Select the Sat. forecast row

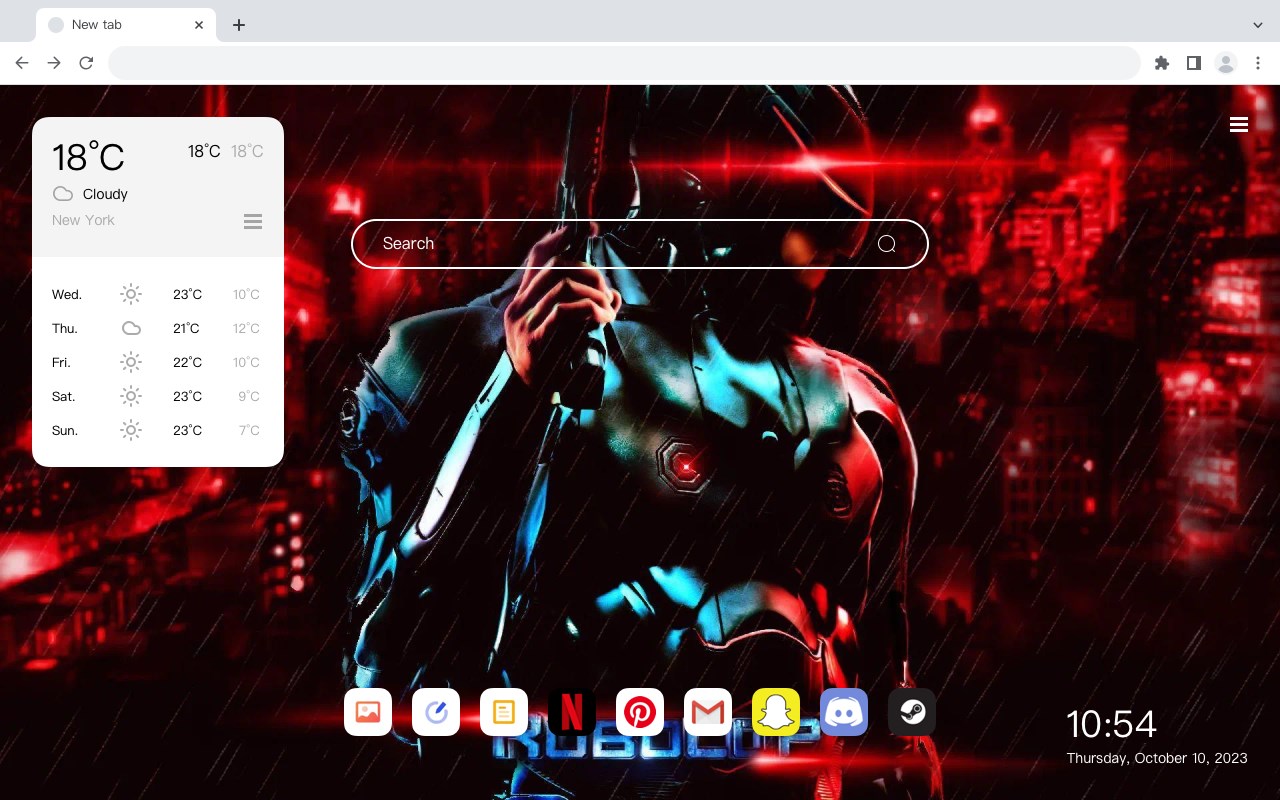(156, 396)
